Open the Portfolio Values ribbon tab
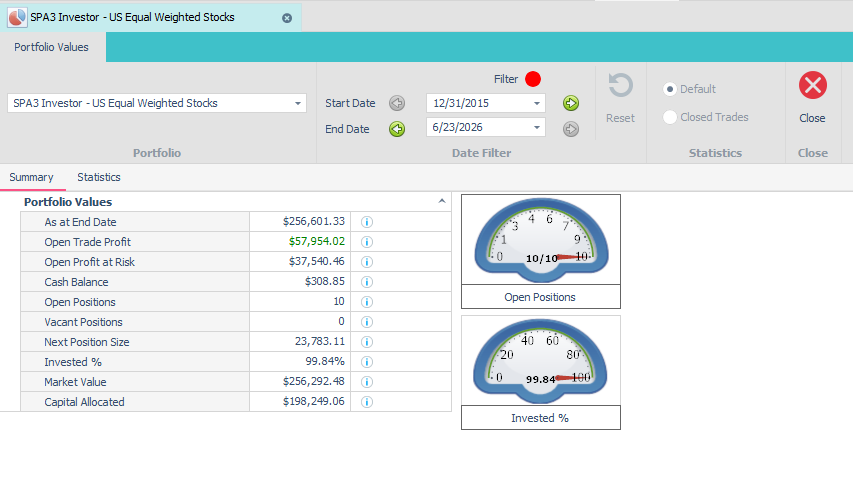This screenshot has width=853, height=483. [51, 47]
